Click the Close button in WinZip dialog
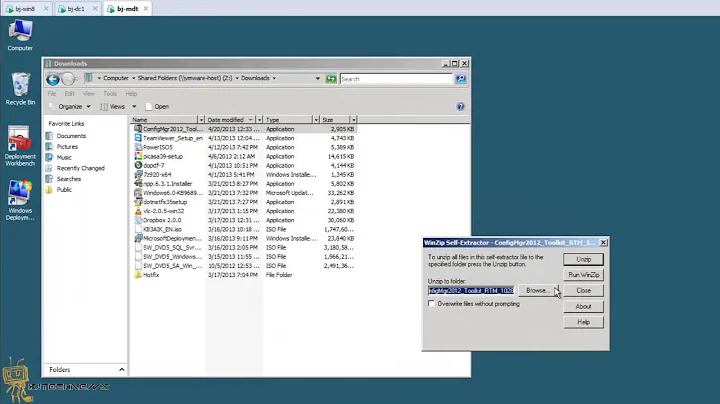The height and width of the screenshot is (404, 720). click(583, 291)
